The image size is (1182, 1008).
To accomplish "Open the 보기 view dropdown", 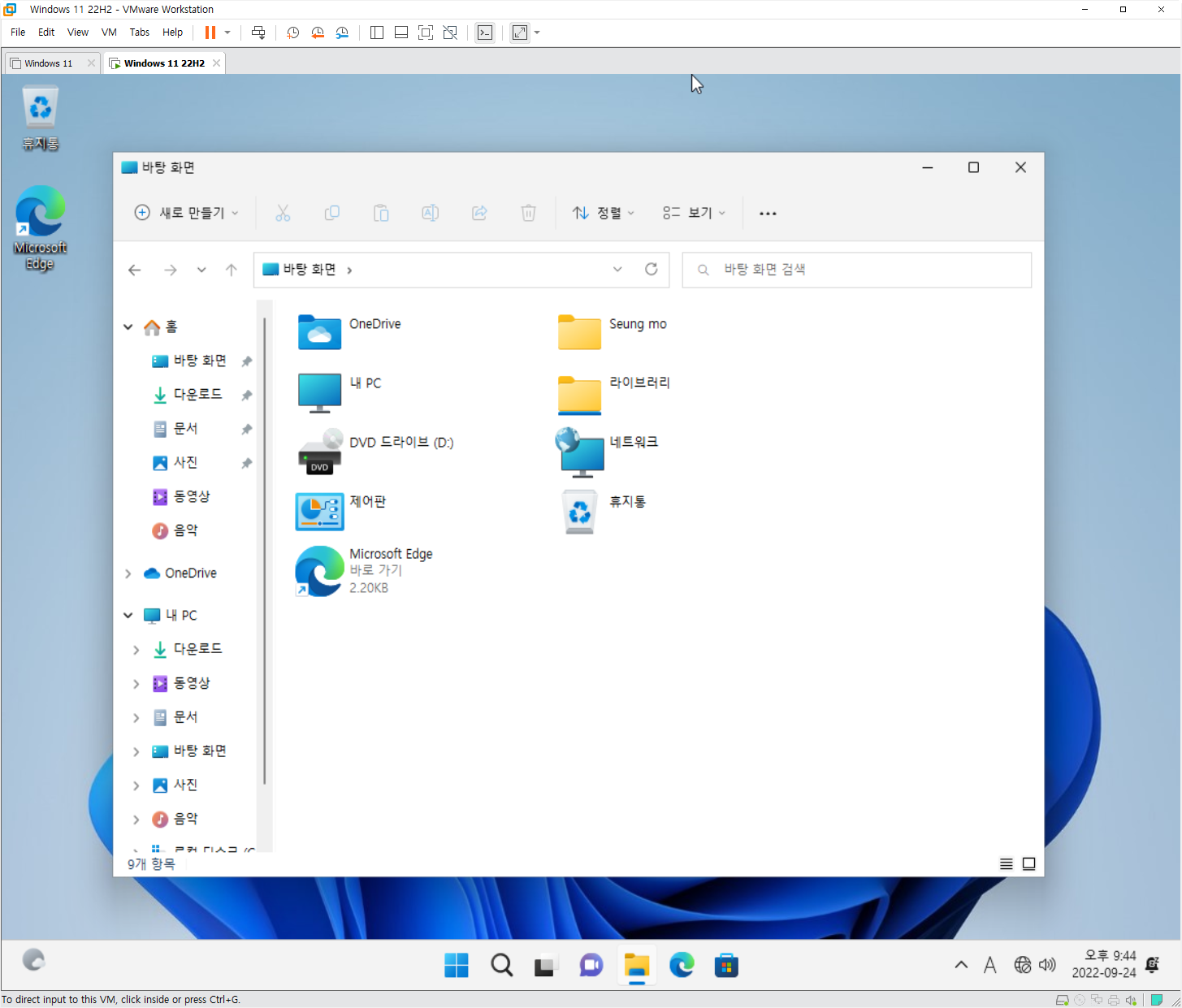I will coord(694,213).
